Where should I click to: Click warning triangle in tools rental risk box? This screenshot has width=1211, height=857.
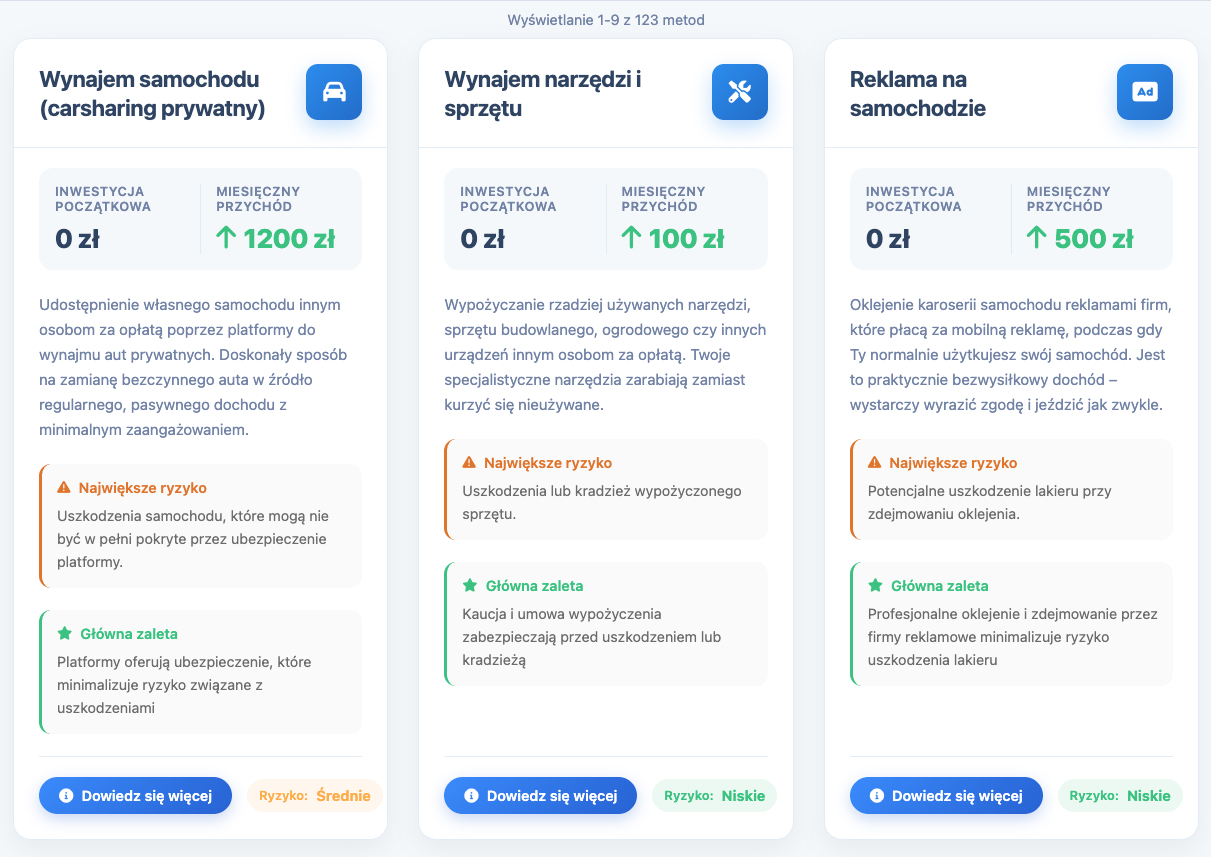pos(470,463)
